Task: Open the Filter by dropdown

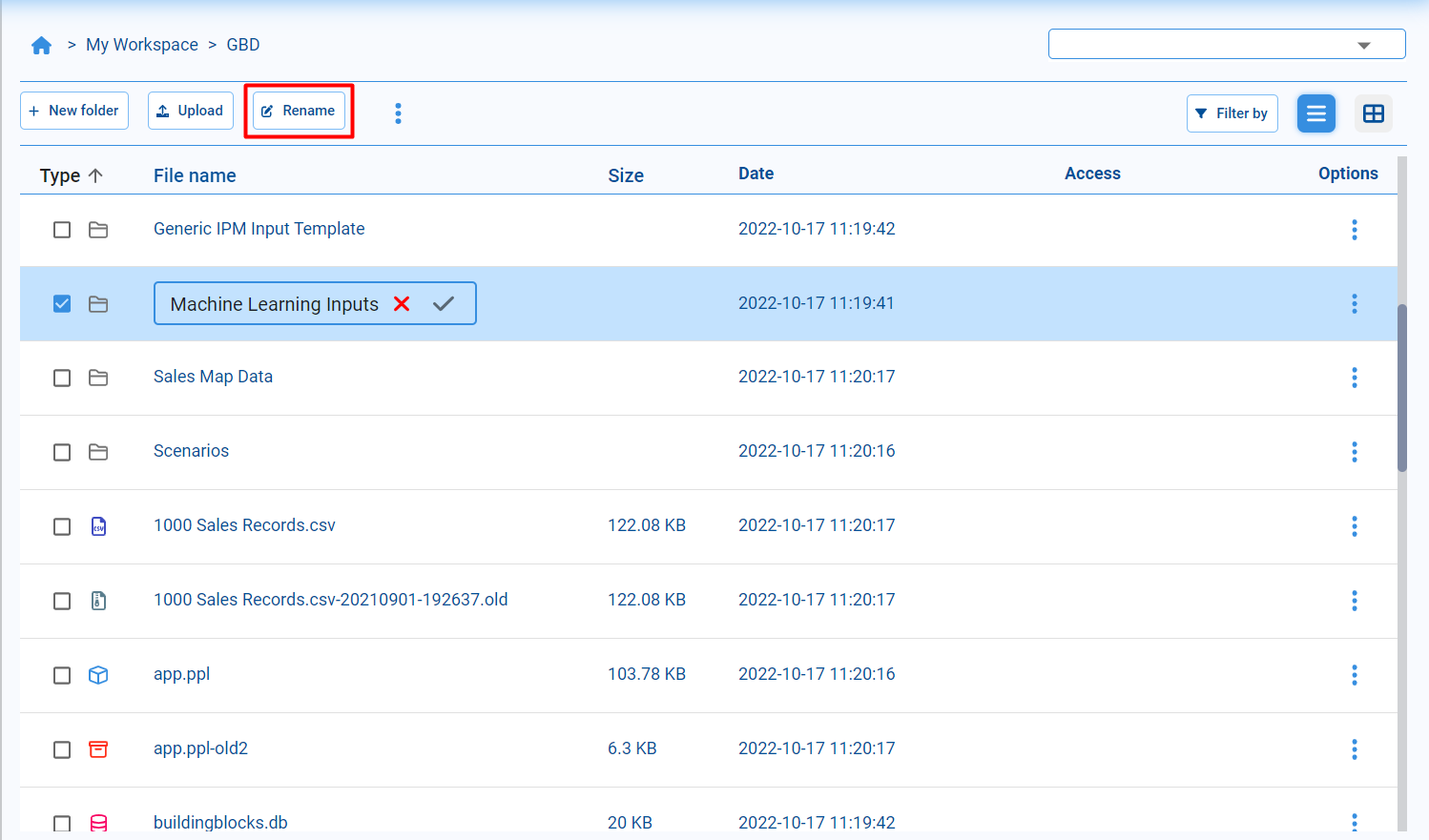Action: (x=1232, y=113)
